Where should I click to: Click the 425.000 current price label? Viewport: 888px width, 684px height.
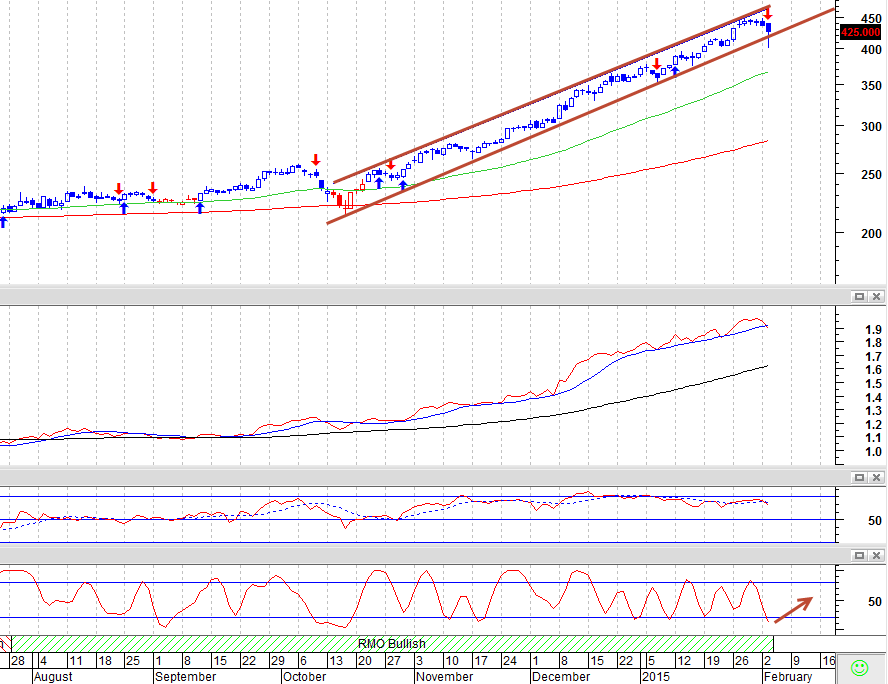point(861,32)
